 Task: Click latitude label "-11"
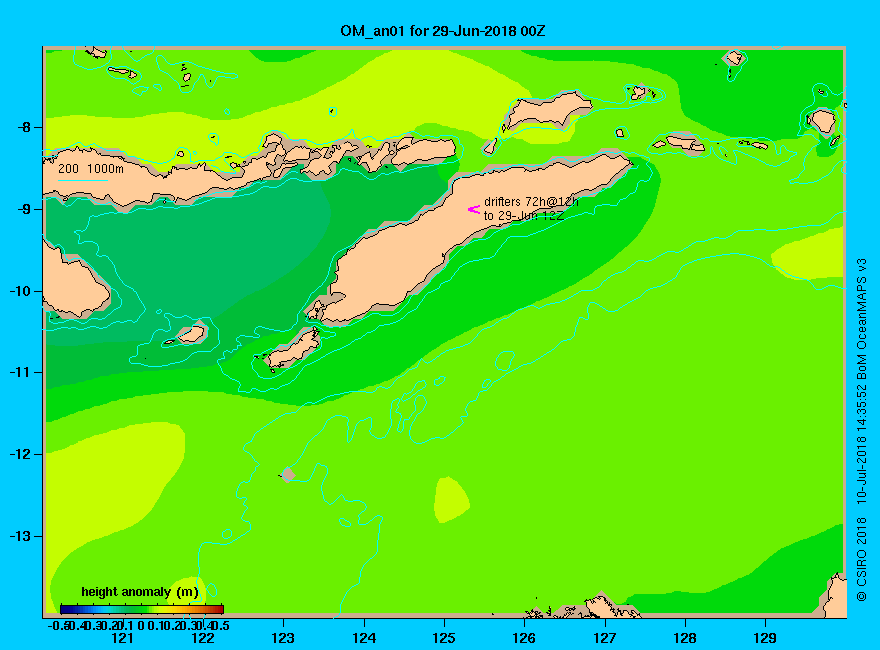pos(21,372)
